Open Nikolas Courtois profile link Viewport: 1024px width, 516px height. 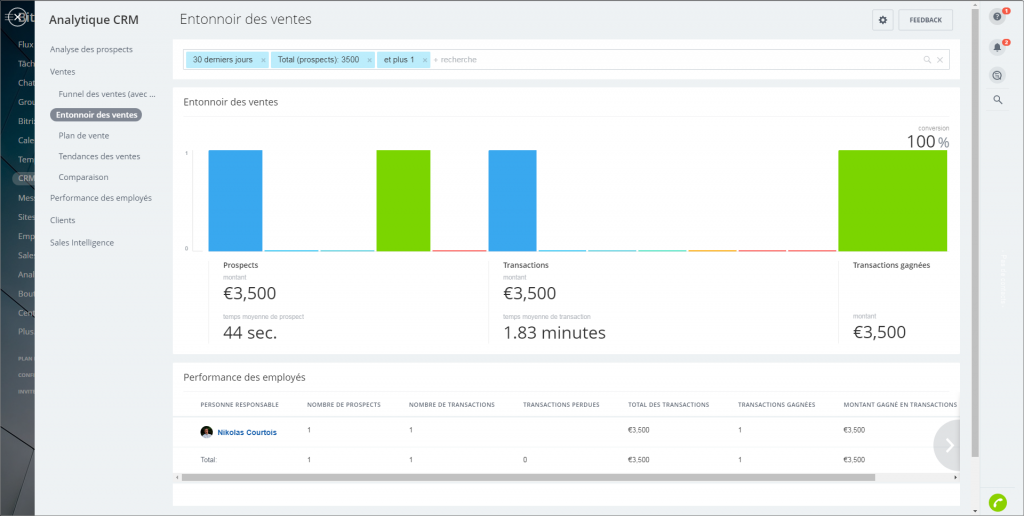tap(247, 432)
